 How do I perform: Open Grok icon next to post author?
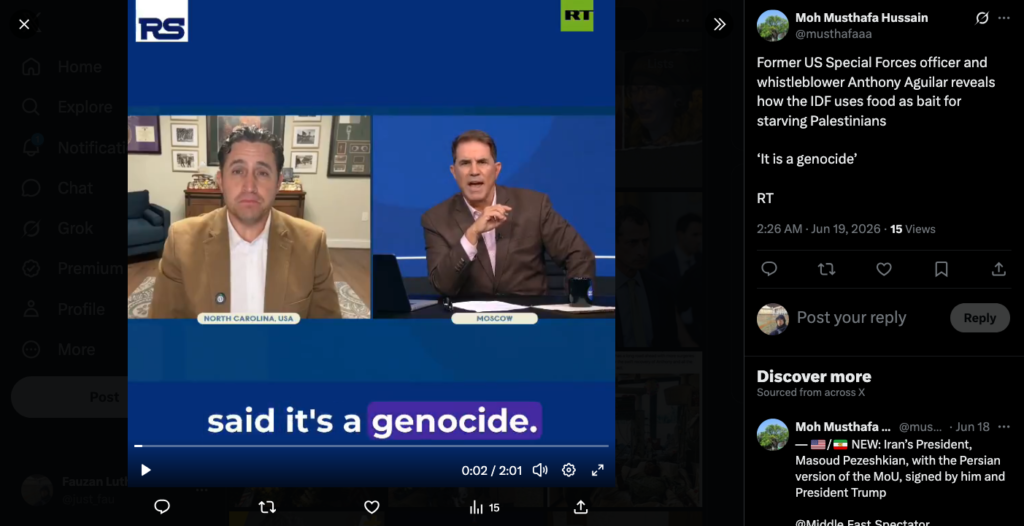coord(982,18)
